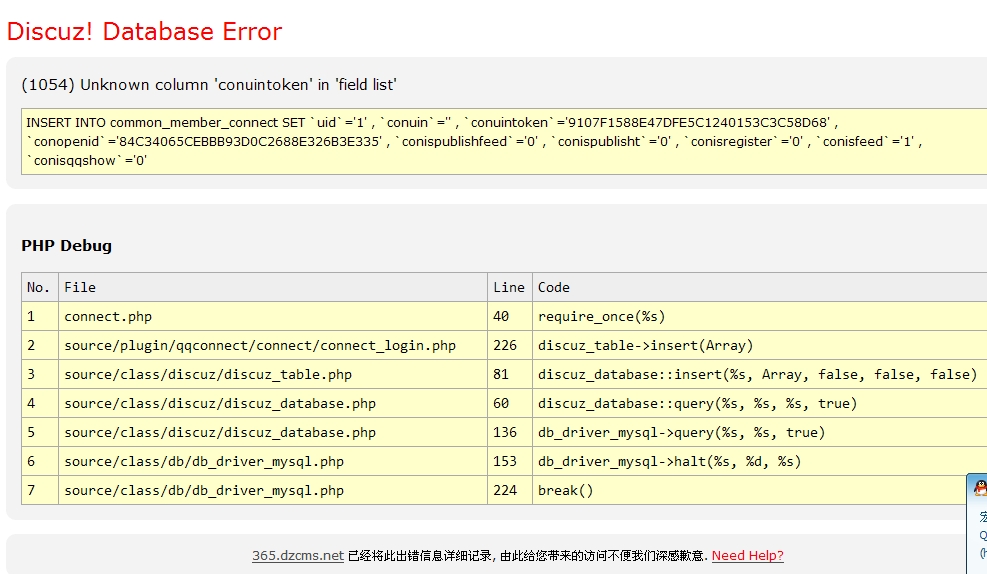Select the break() code cell
The image size is (987, 574).
(x=749, y=490)
